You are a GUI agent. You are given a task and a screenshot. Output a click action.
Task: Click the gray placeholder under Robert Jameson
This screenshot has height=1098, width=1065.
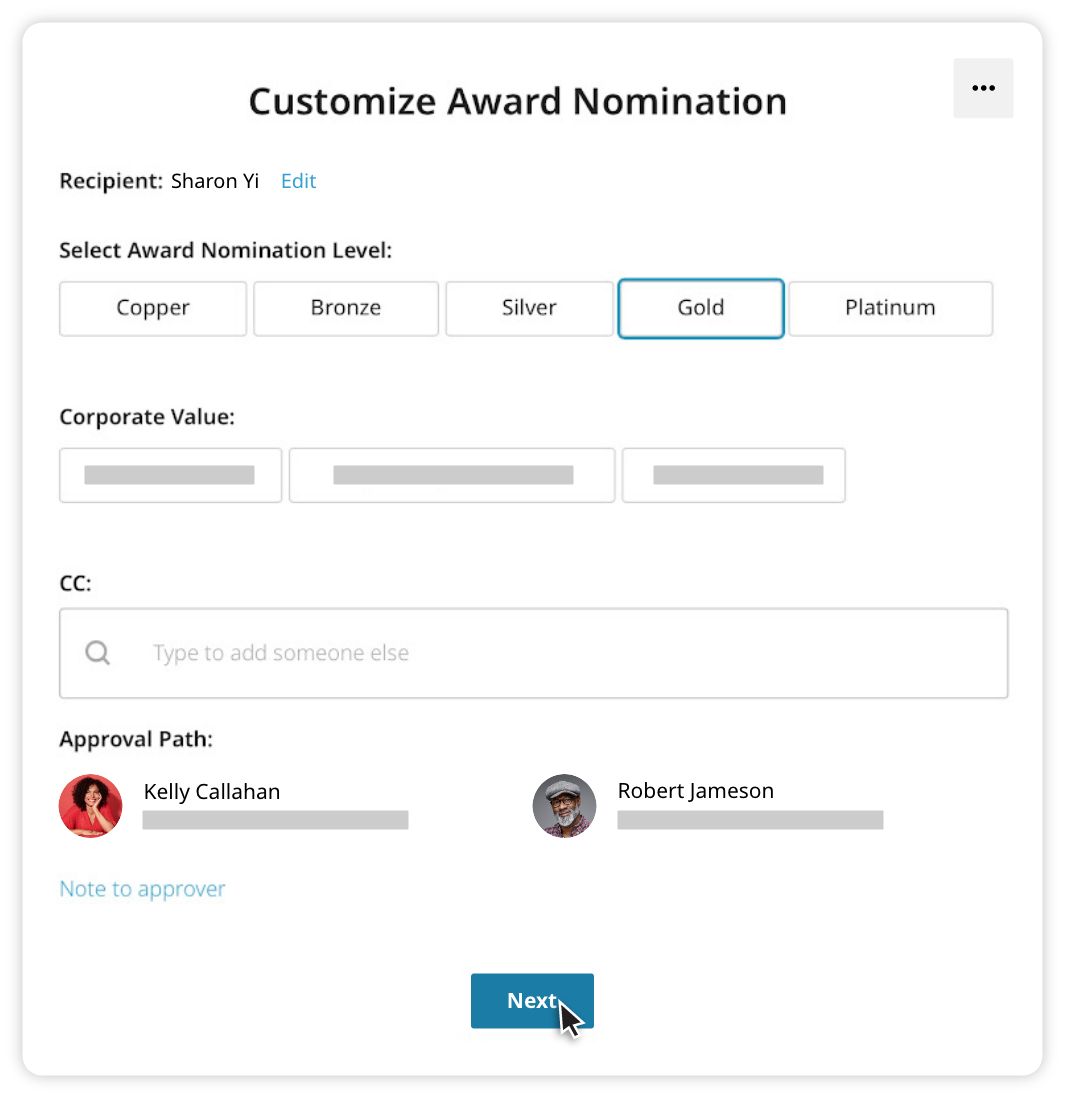[x=750, y=820]
